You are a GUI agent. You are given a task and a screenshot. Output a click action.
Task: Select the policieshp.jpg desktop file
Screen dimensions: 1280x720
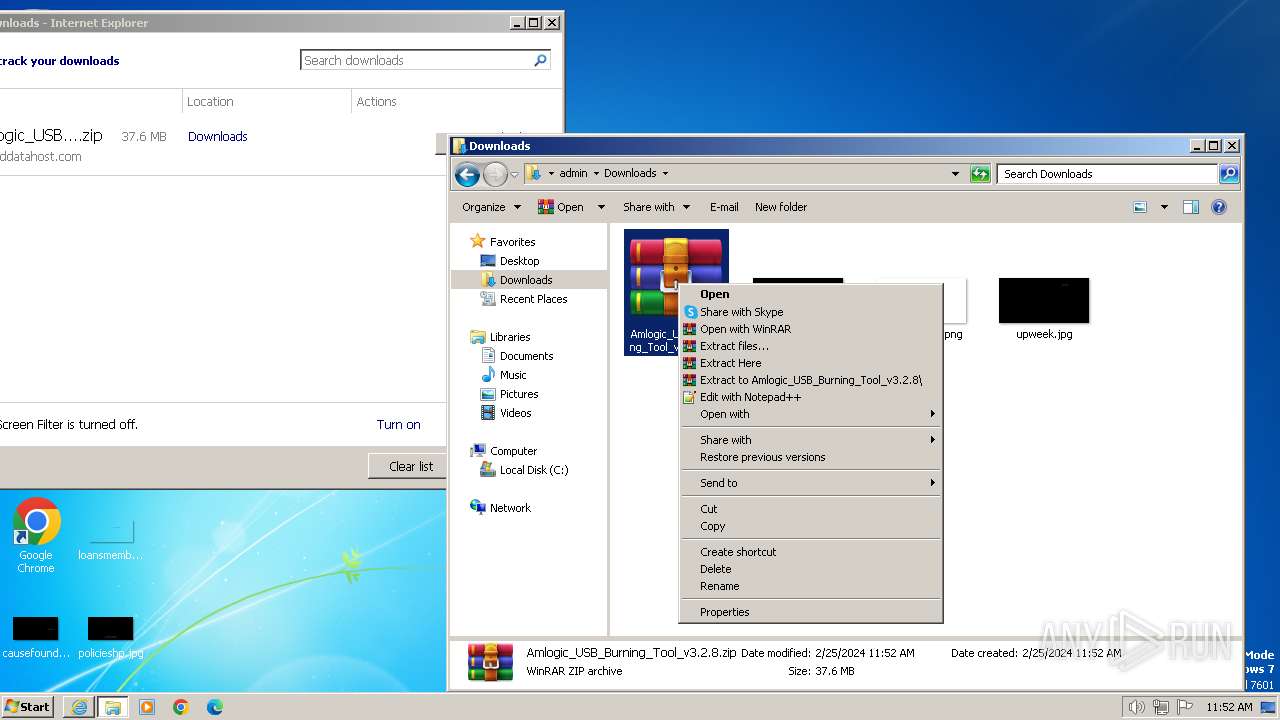point(110,638)
